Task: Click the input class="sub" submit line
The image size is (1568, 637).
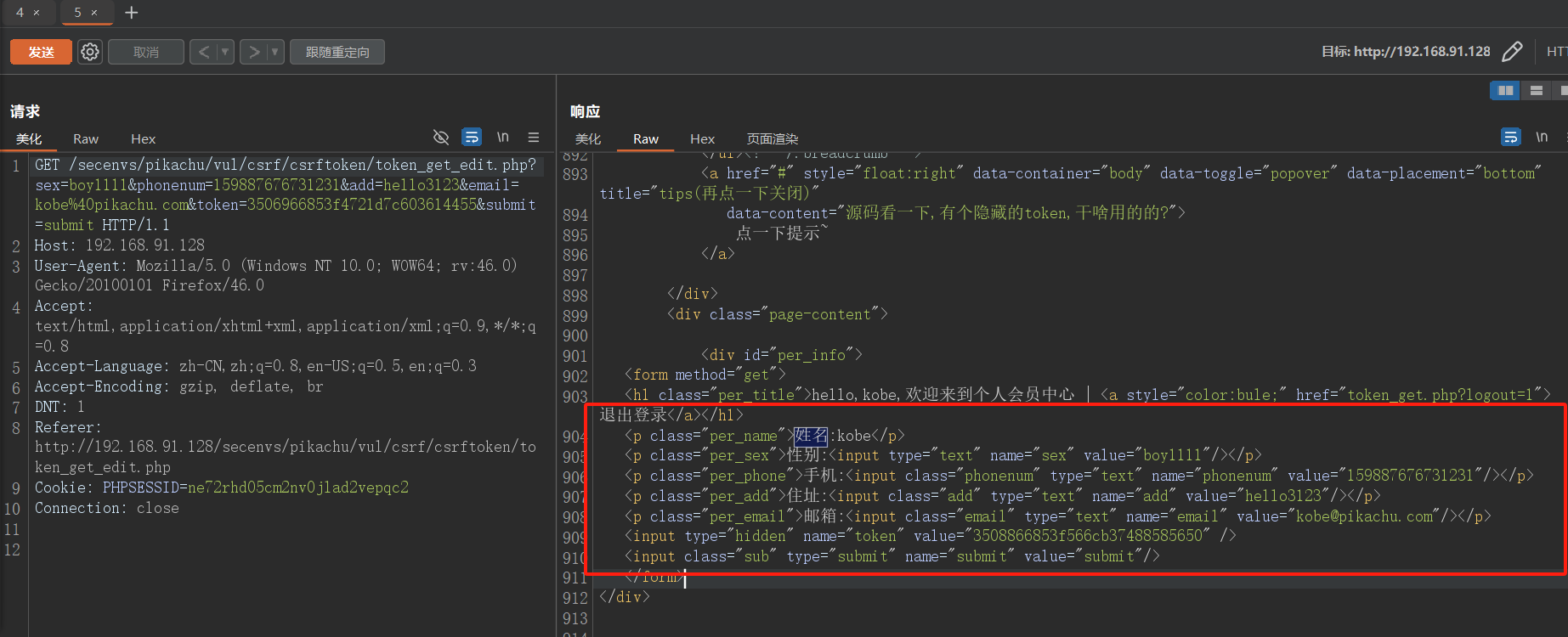Action: point(892,556)
